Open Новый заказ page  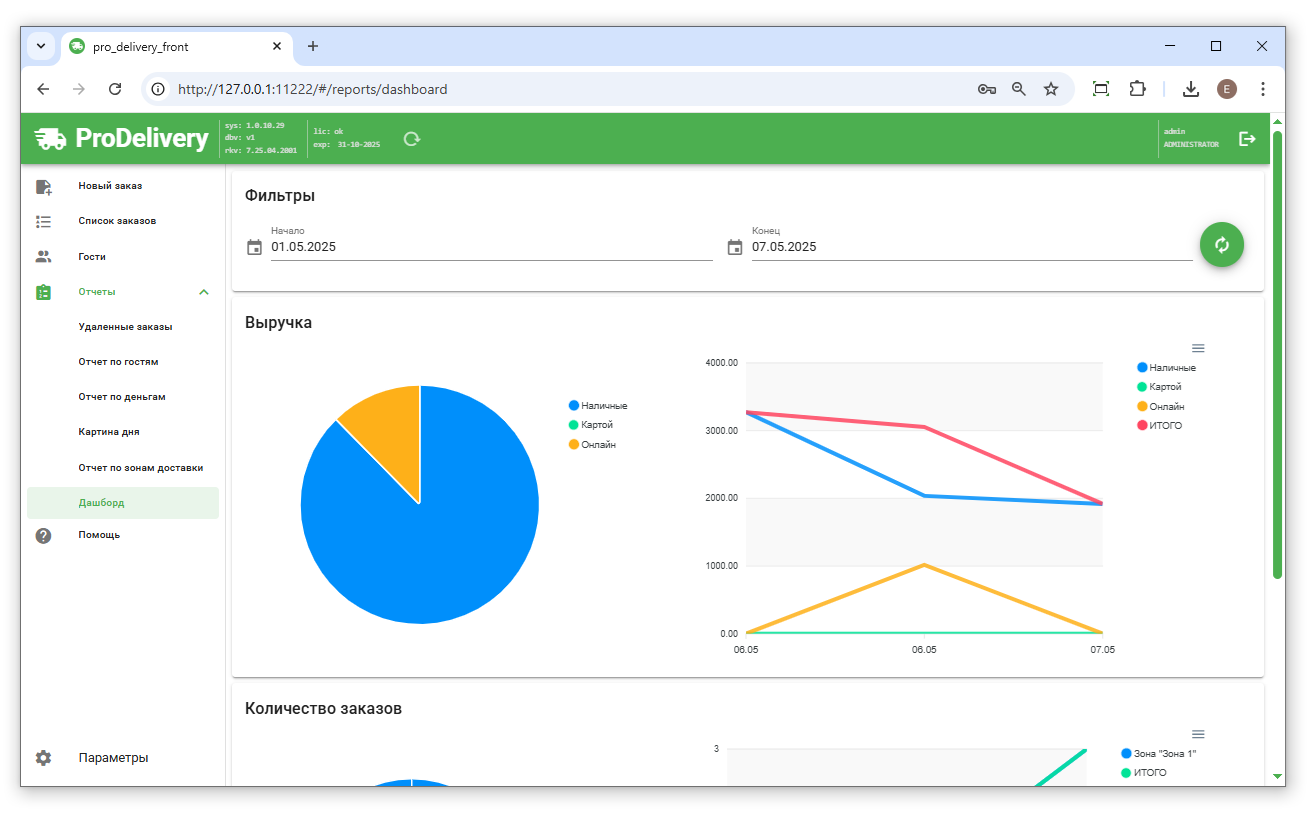tap(110, 186)
